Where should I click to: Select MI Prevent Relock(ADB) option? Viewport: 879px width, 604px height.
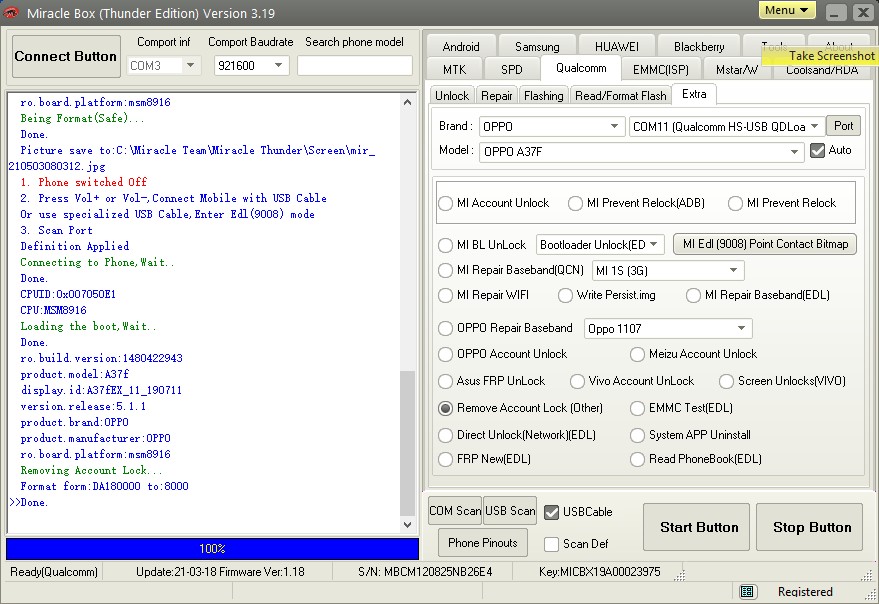click(x=575, y=204)
